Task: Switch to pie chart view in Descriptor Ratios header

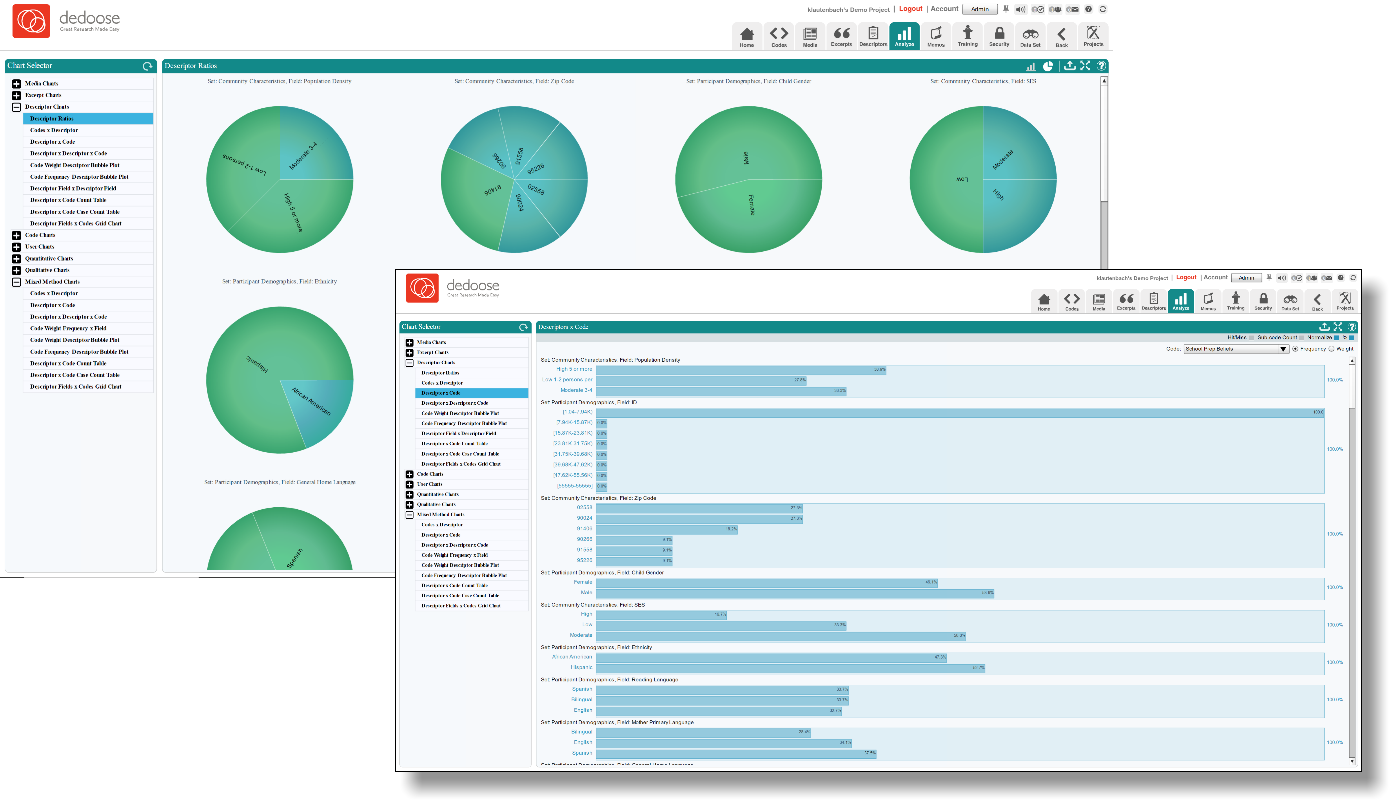Action: coord(1048,66)
